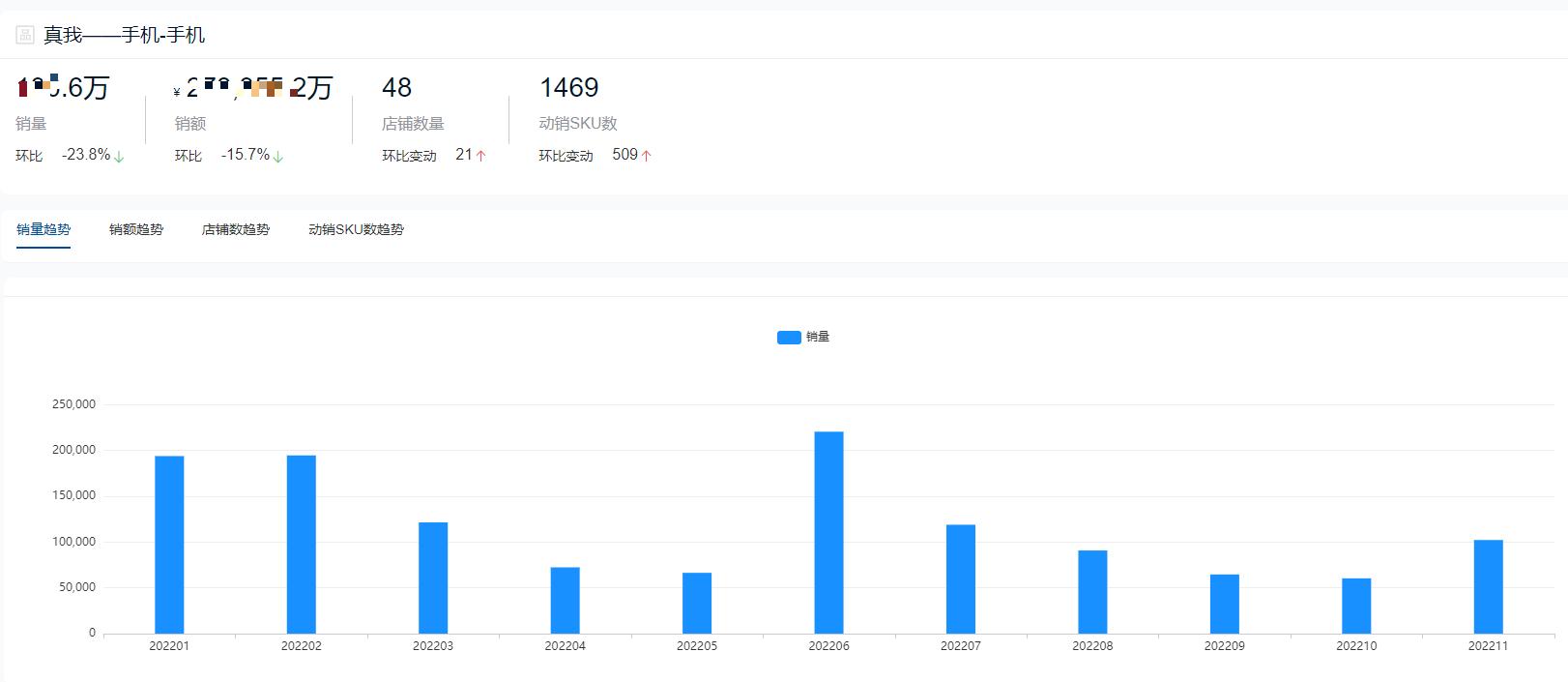Click the 202204 bar

coord(565,600)
